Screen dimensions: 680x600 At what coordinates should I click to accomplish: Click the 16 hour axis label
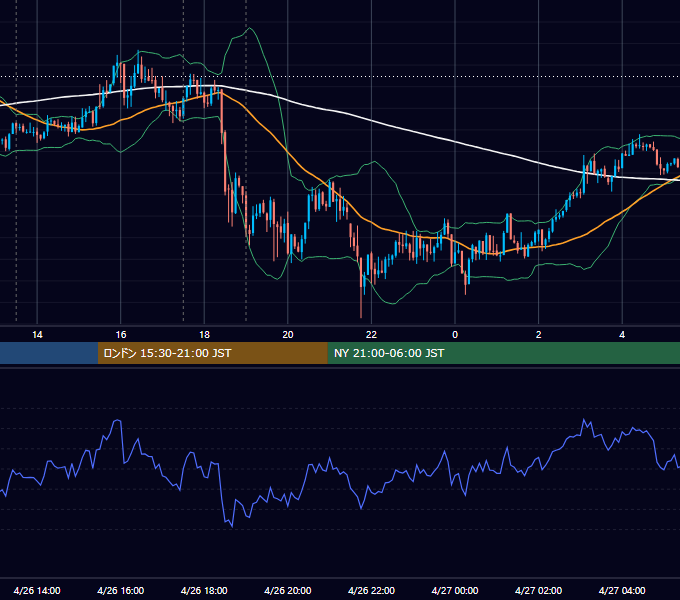click(121, 335)
